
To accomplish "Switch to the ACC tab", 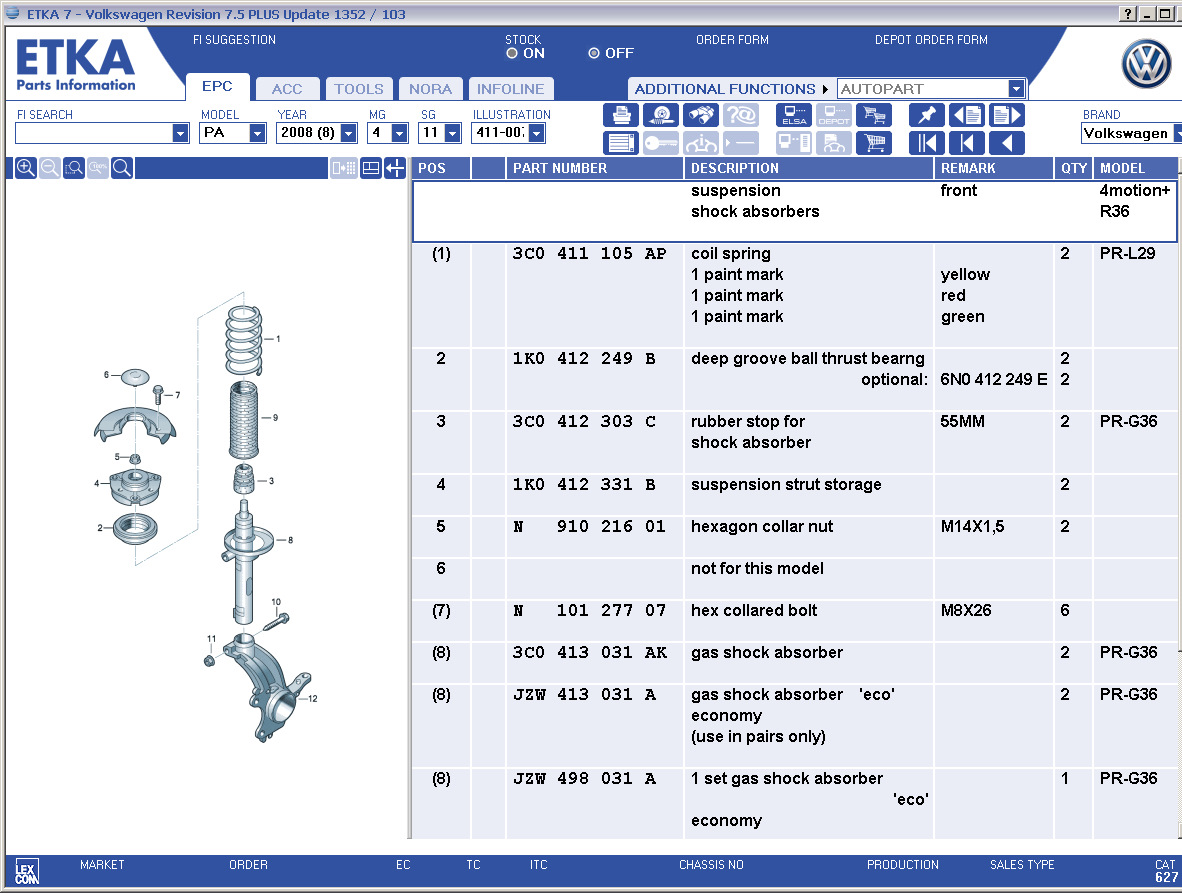I will (287, 89).
